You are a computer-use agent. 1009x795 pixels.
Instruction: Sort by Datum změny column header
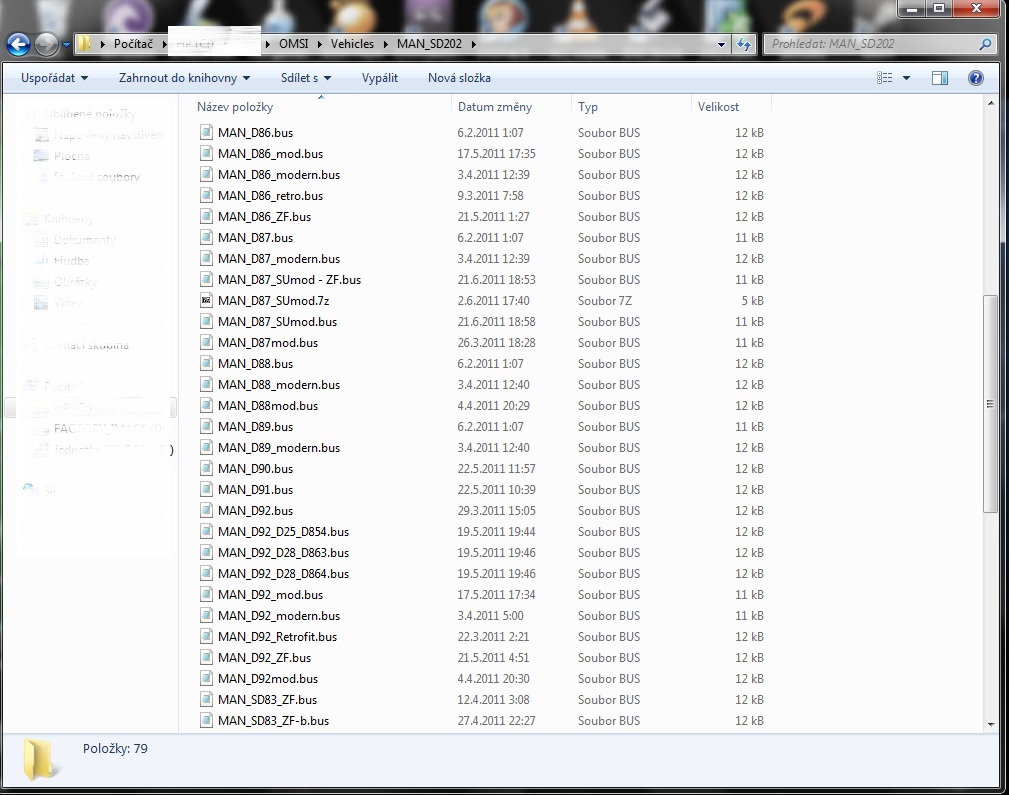(x=495, y=107)
